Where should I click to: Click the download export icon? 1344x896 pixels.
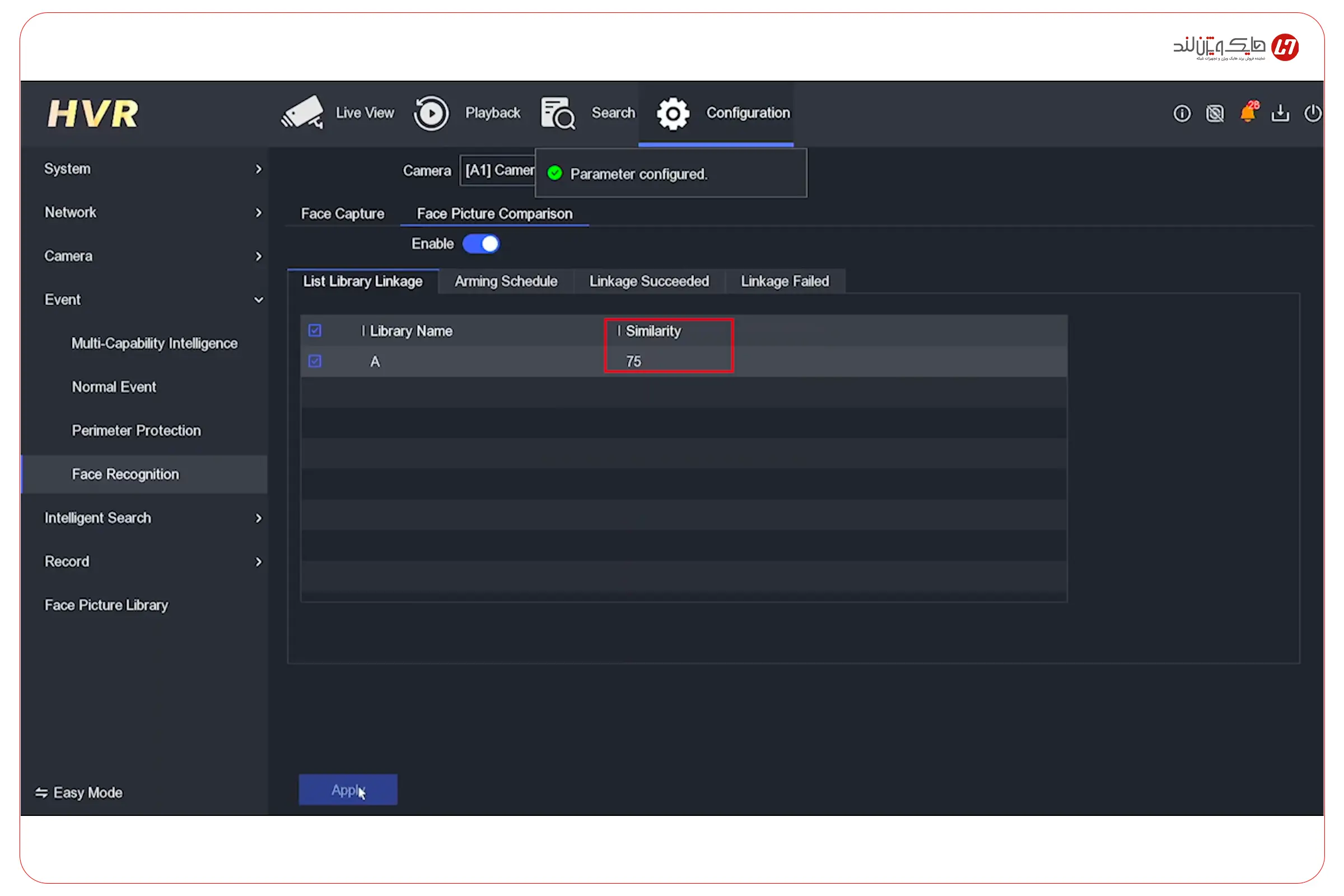click(1280, 114)
